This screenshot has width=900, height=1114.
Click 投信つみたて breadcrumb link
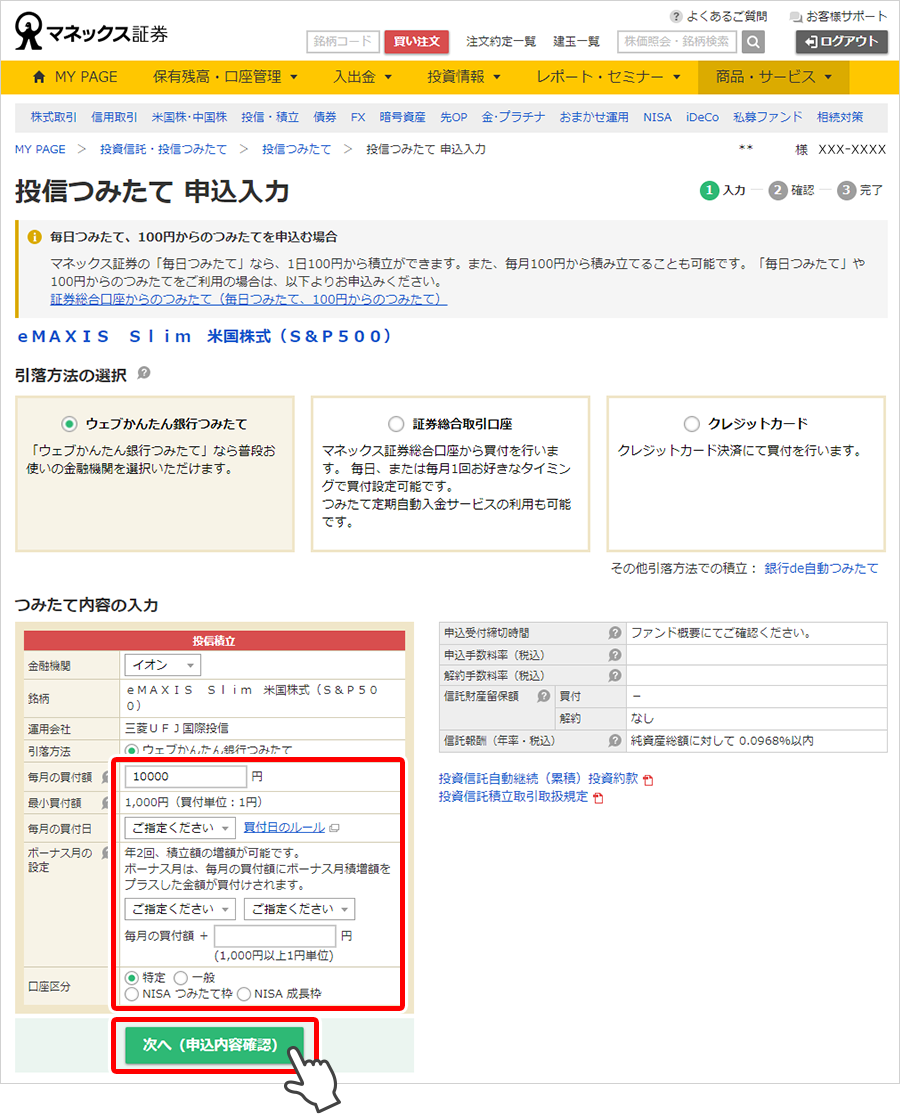click(x=296, y=149)
